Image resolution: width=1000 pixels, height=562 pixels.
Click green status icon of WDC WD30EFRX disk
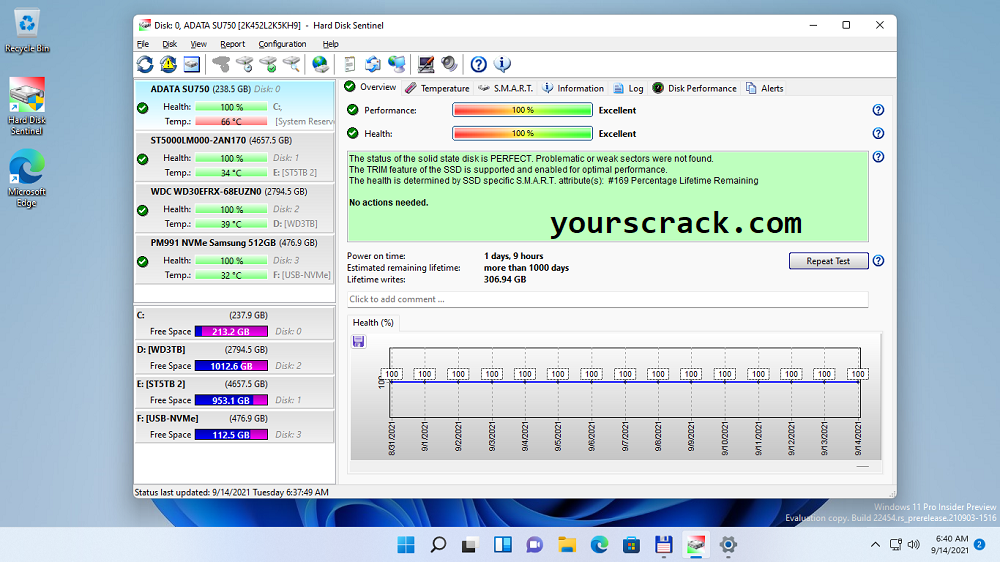(x=143, y=211)
